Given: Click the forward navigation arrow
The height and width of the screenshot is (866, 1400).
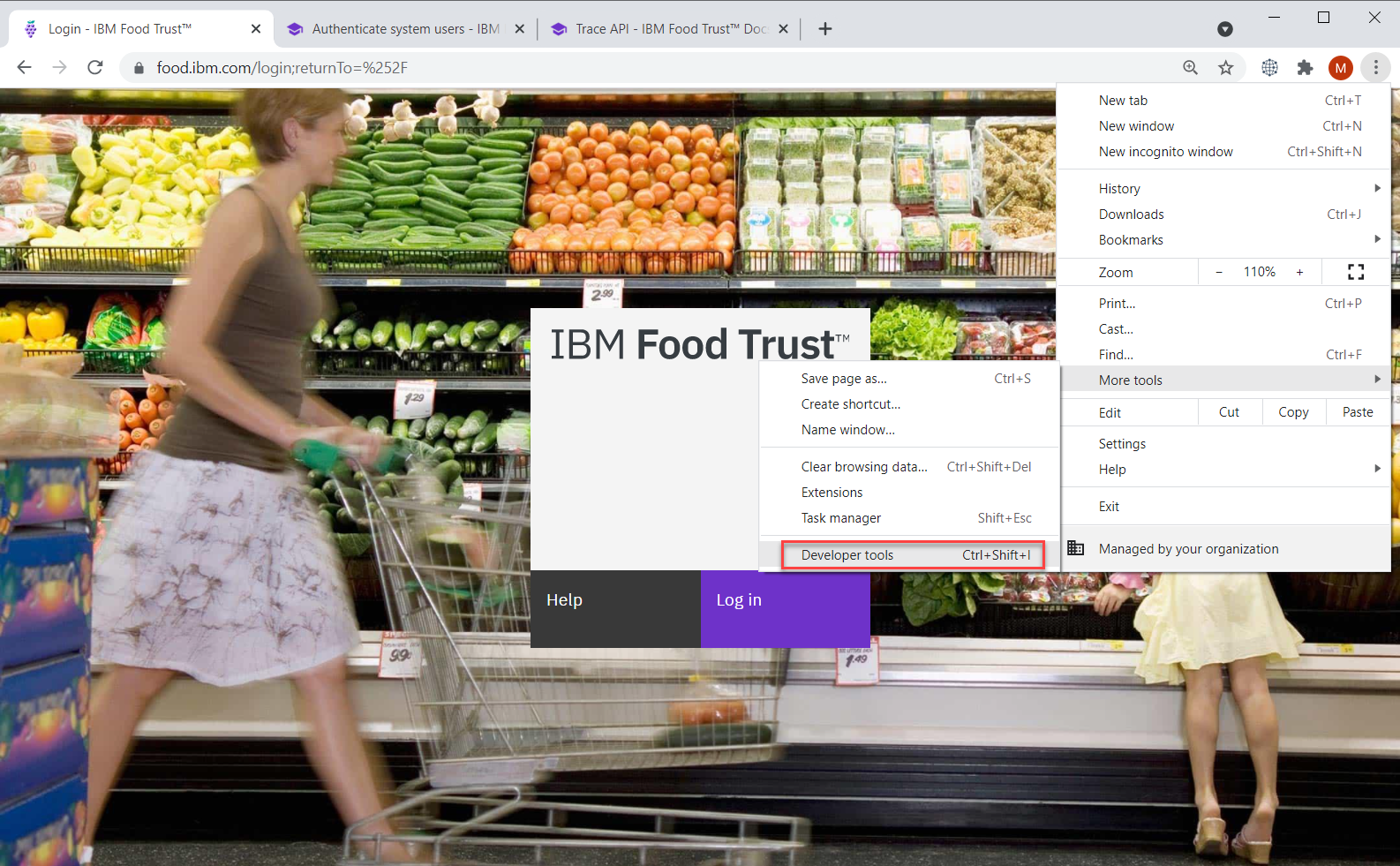Looking at the screenshot, I should (x=59, y=67).
